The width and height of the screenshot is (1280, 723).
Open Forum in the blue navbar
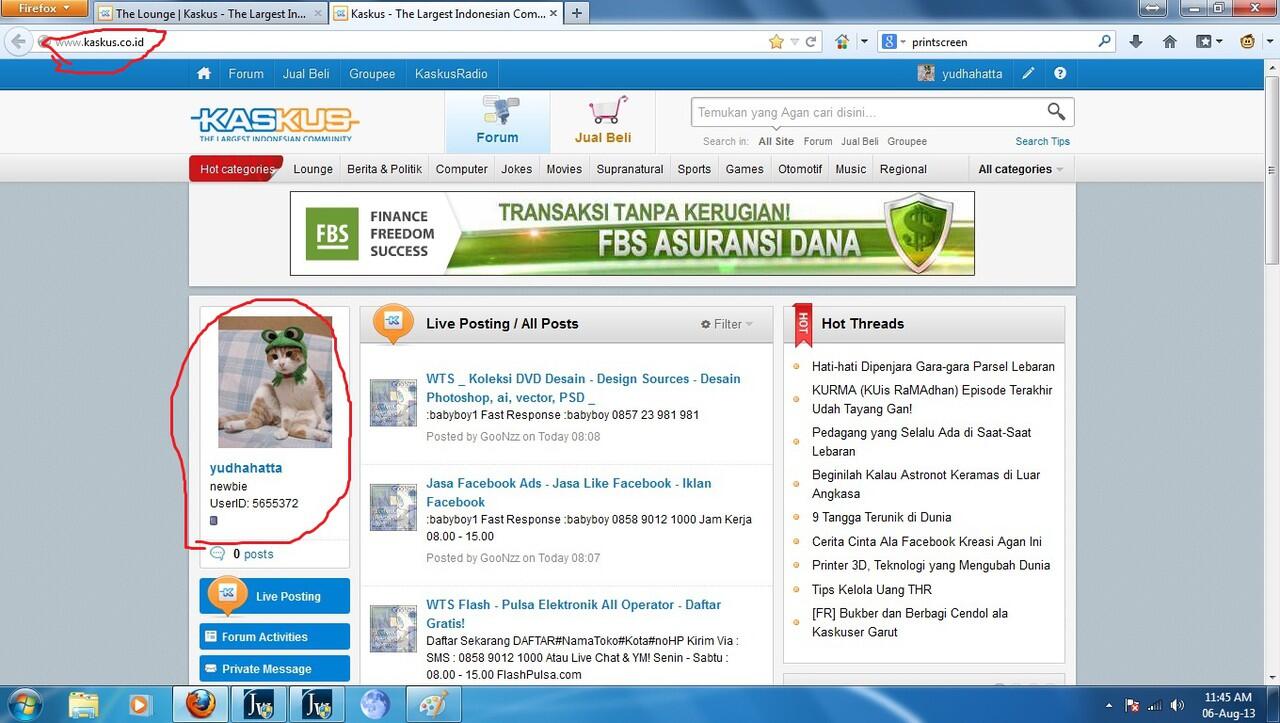coord(246,74)
